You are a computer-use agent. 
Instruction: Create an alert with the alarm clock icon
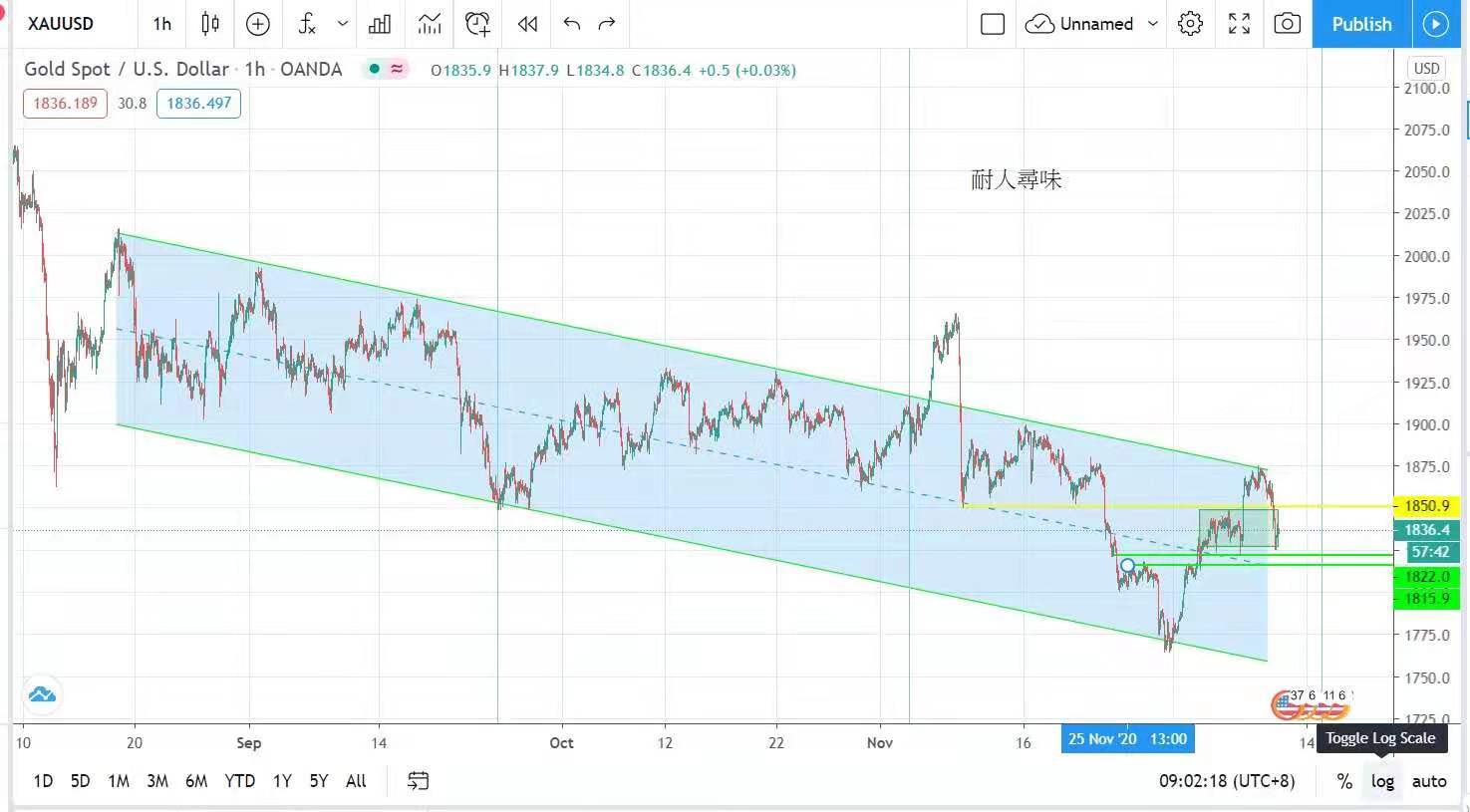click(477, 24)
